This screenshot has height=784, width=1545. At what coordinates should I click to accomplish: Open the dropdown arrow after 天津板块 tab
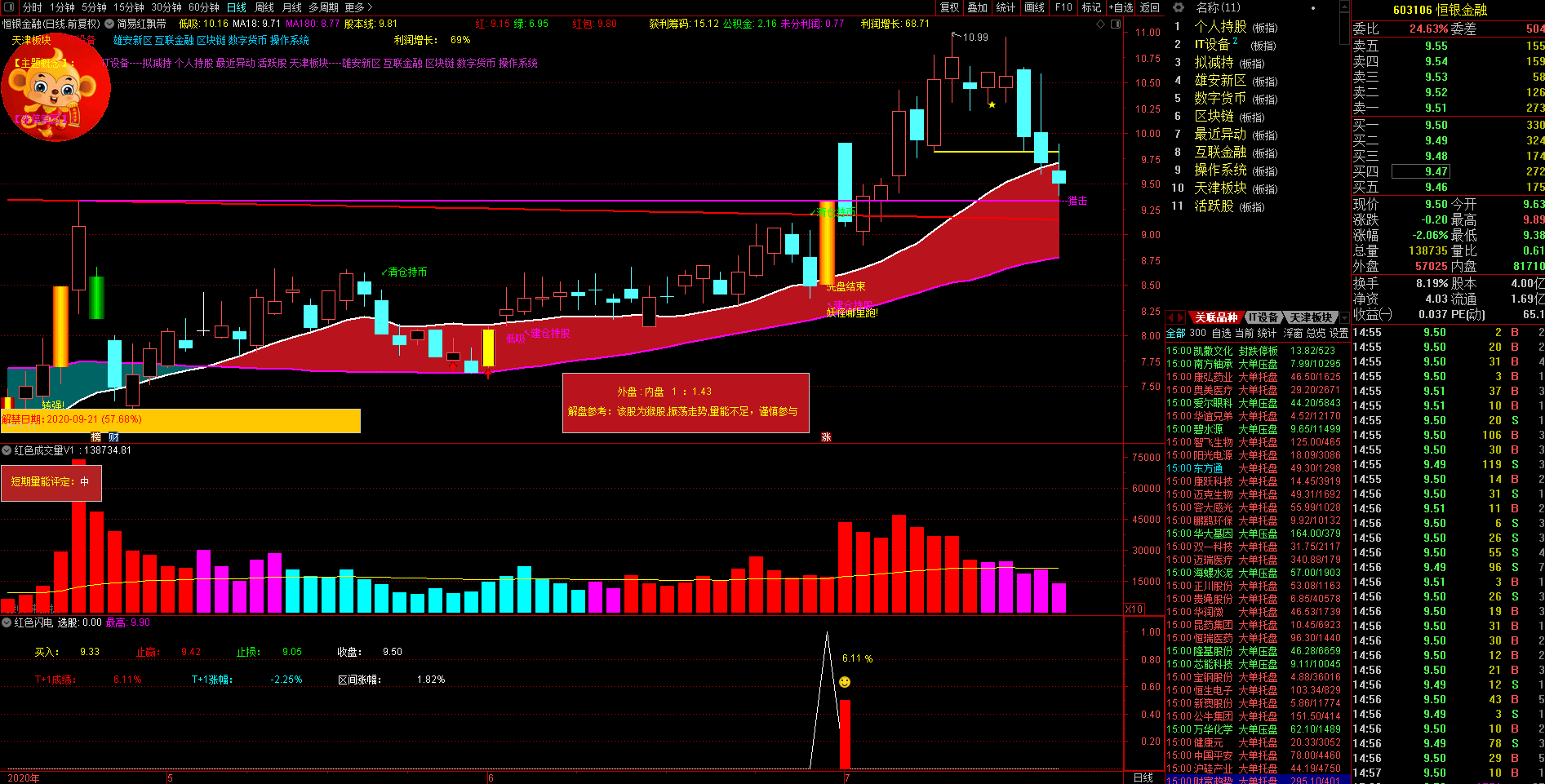(1343, 318)
